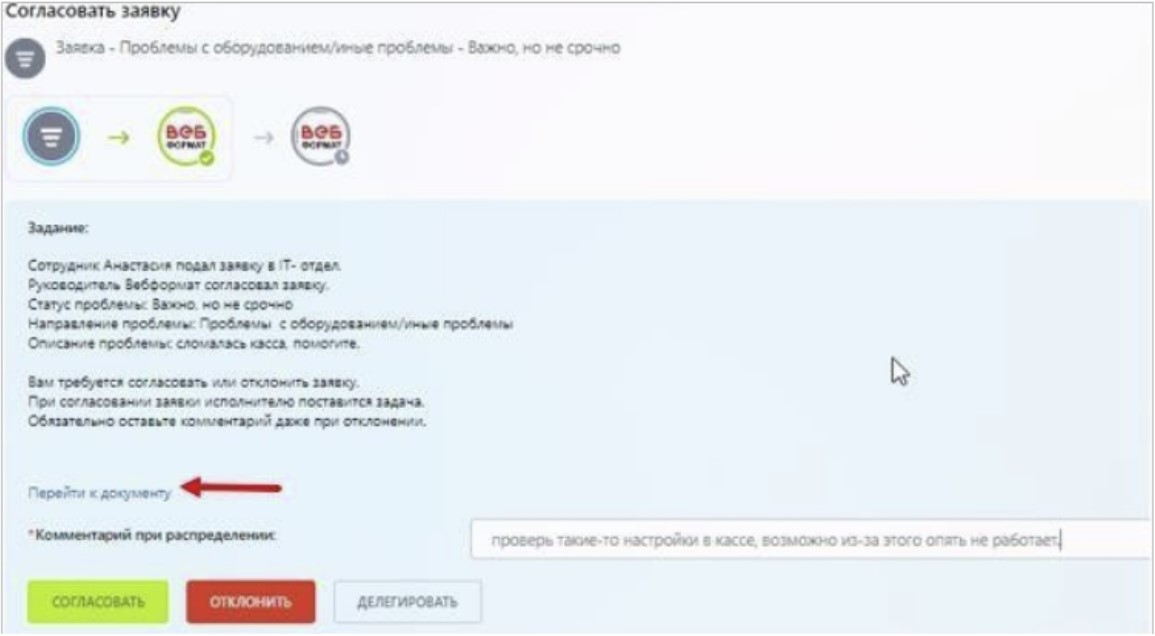This screenshot has height=636, width=1155.
Task: Focus the Комментарий при распределении text field
Action: (x=810, y=539)
